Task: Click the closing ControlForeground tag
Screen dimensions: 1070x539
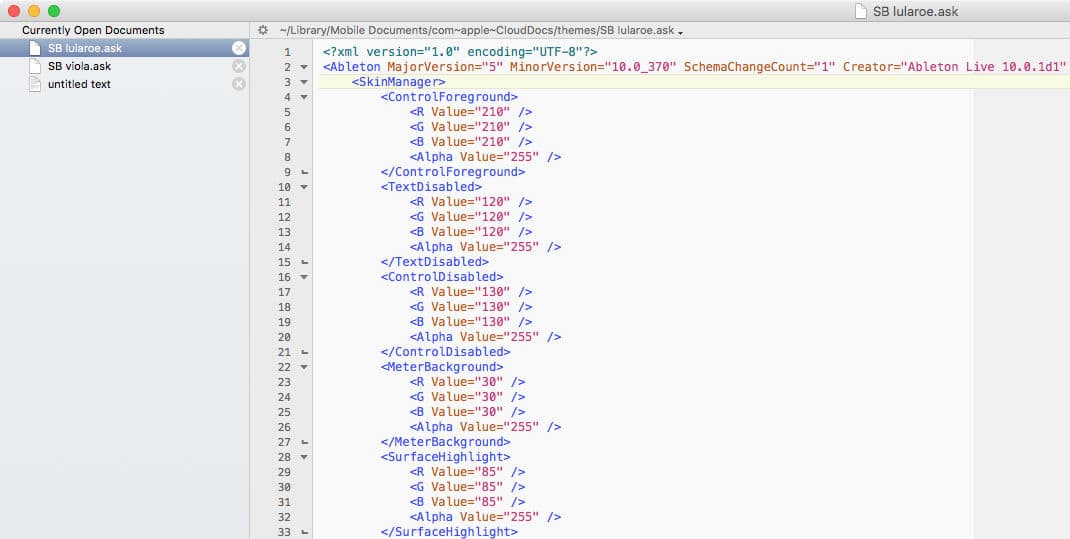Action: point(452,172)
